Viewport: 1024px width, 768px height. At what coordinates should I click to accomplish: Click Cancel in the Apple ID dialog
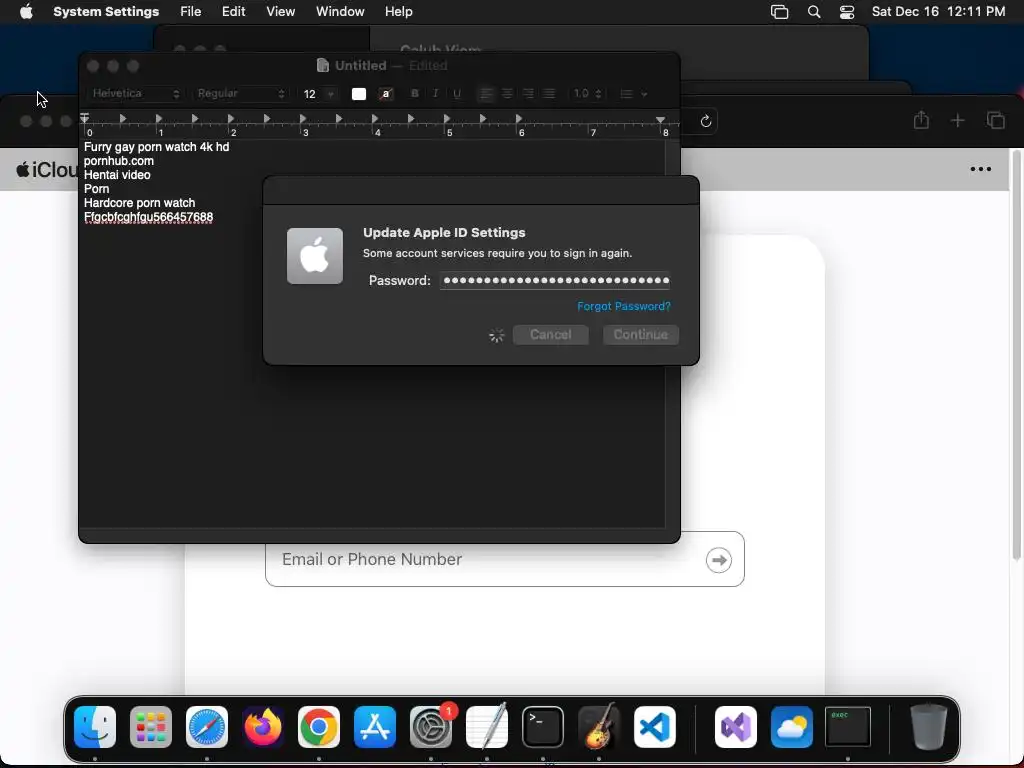pos(551,335)
